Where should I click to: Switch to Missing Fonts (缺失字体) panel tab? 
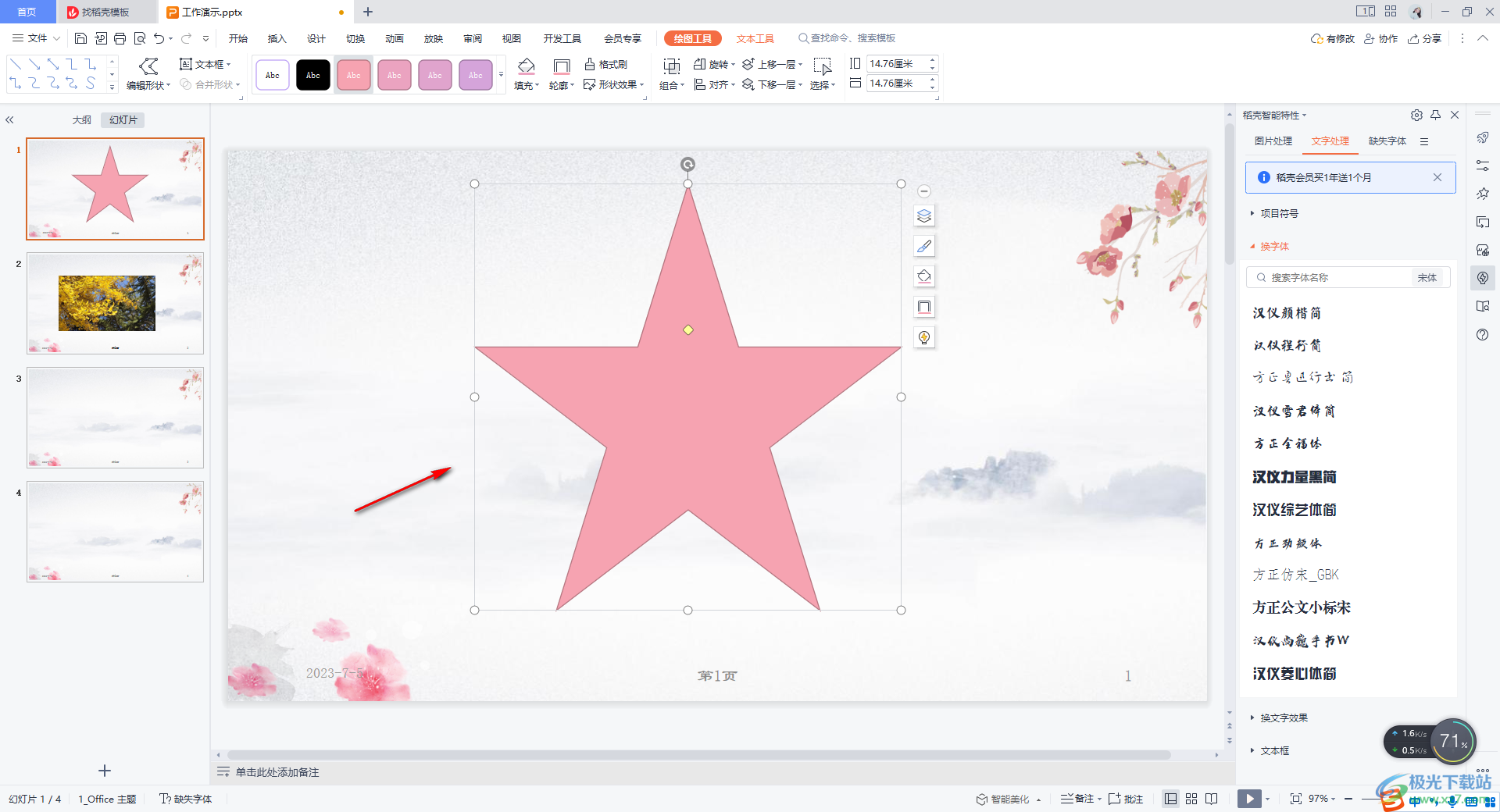pyautogui.click(x=1387, y=141)
